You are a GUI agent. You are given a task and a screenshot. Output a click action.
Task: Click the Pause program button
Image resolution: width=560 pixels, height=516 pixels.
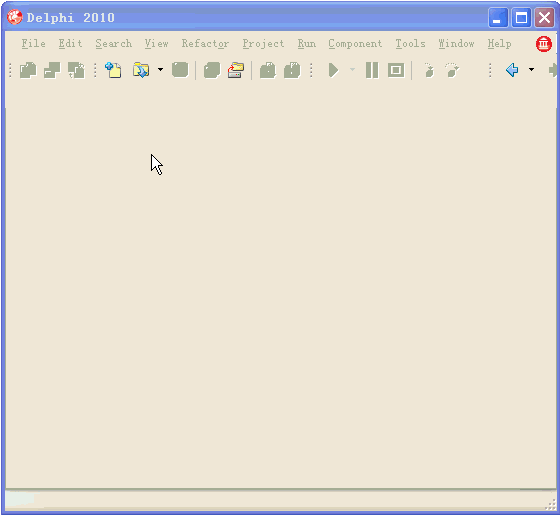tap(372, 70)
